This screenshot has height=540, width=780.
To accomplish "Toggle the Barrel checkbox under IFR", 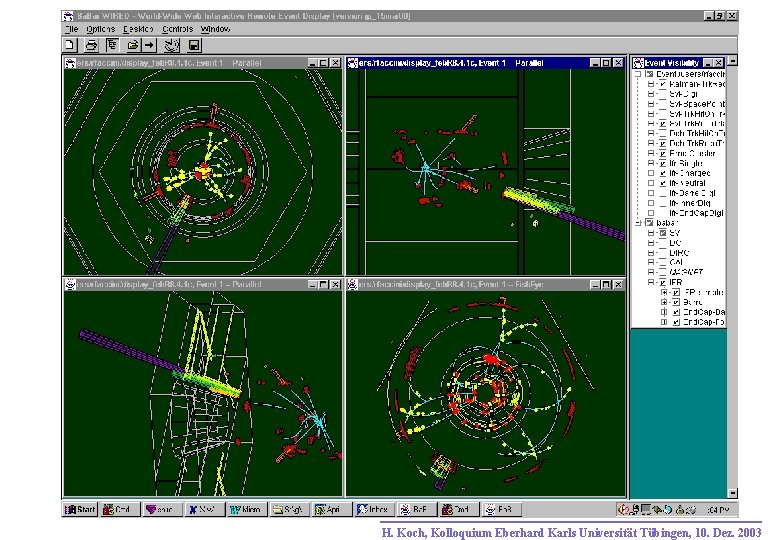I will tap(676, 302).
